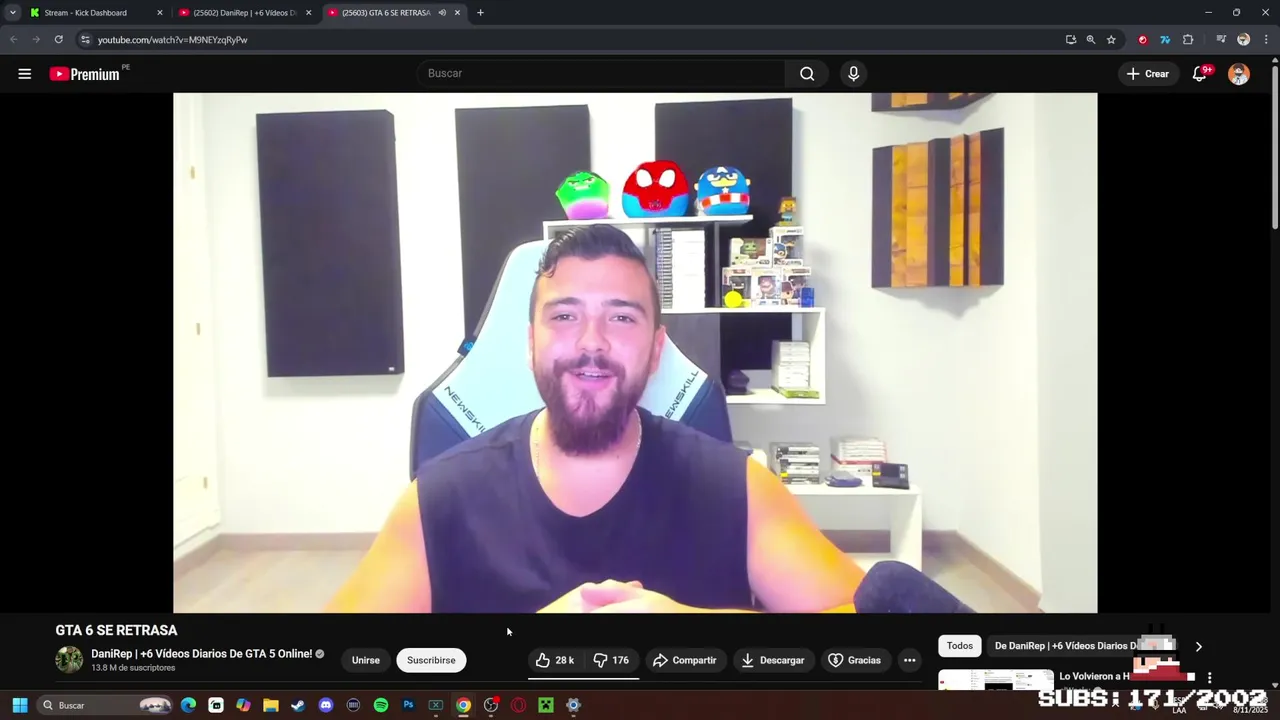Click the red circular extension icon

pyautogui.click(x=1143, y=40)
